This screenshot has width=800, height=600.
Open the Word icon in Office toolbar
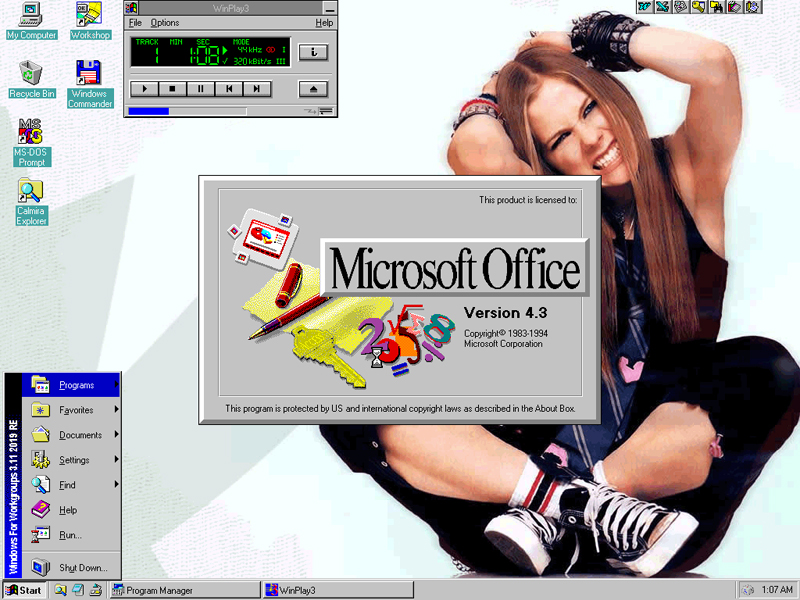[645, 7]
